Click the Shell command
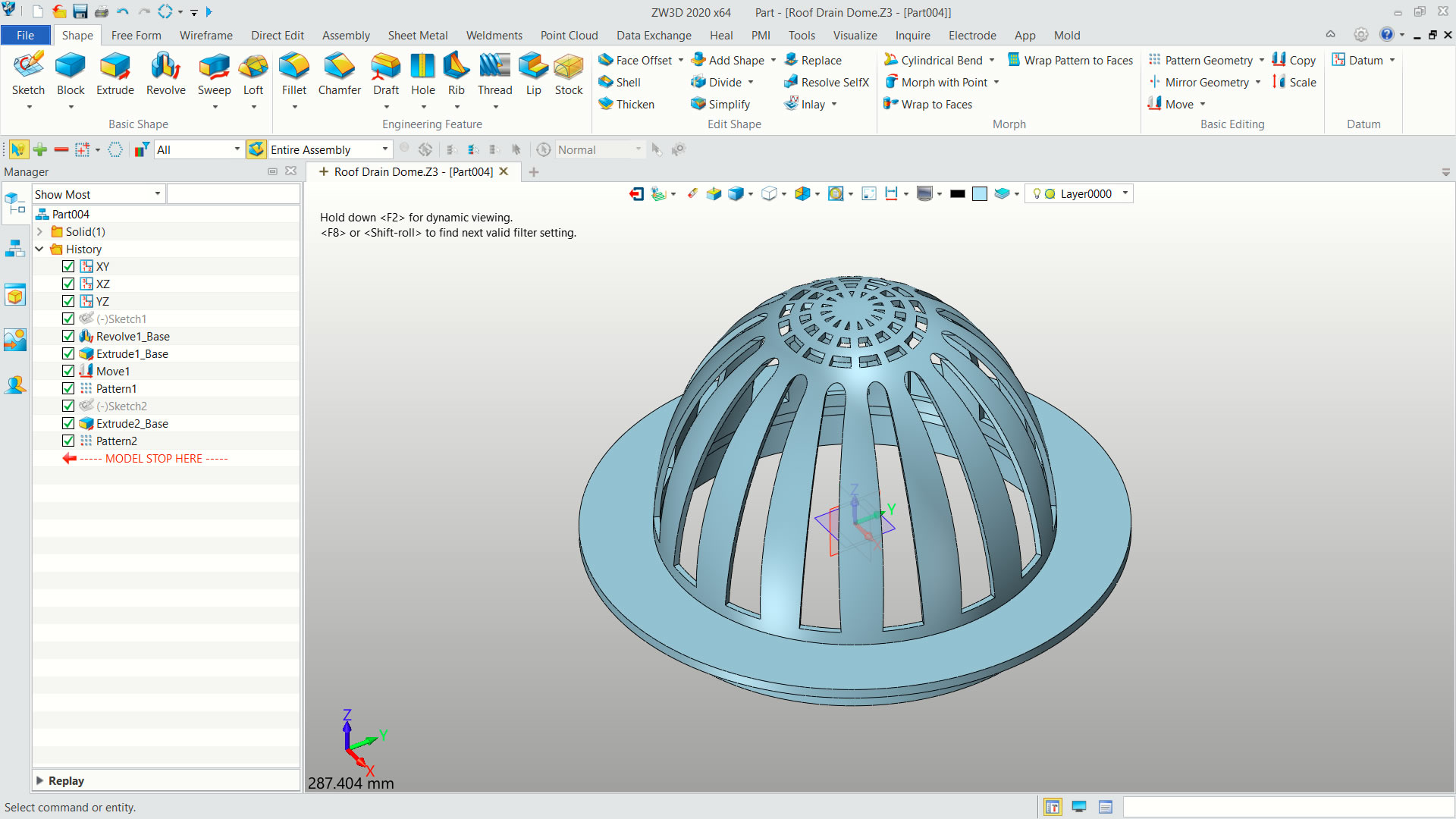 pyautogui.click(x=627, y=83)
